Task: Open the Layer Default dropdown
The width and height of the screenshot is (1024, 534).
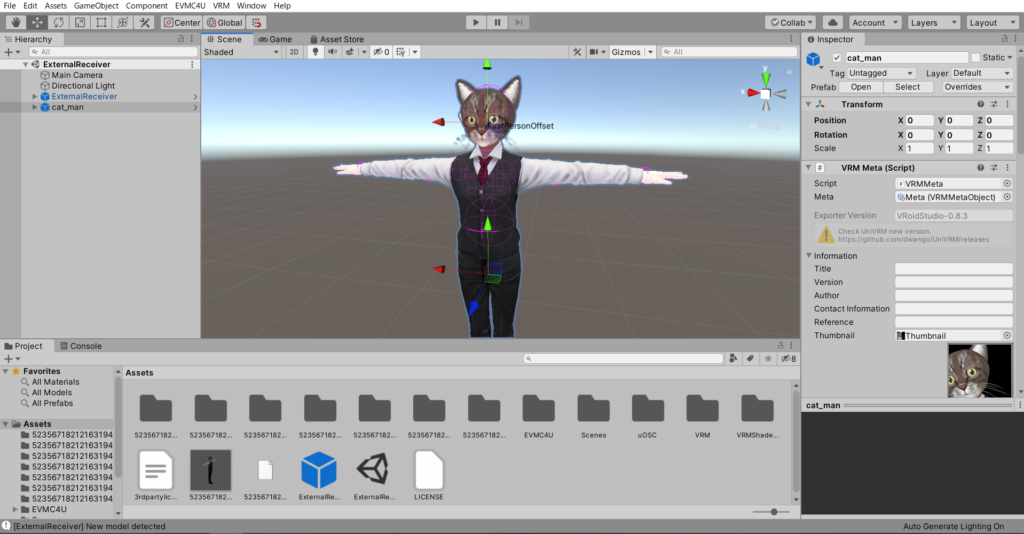Action: (982, 73)
